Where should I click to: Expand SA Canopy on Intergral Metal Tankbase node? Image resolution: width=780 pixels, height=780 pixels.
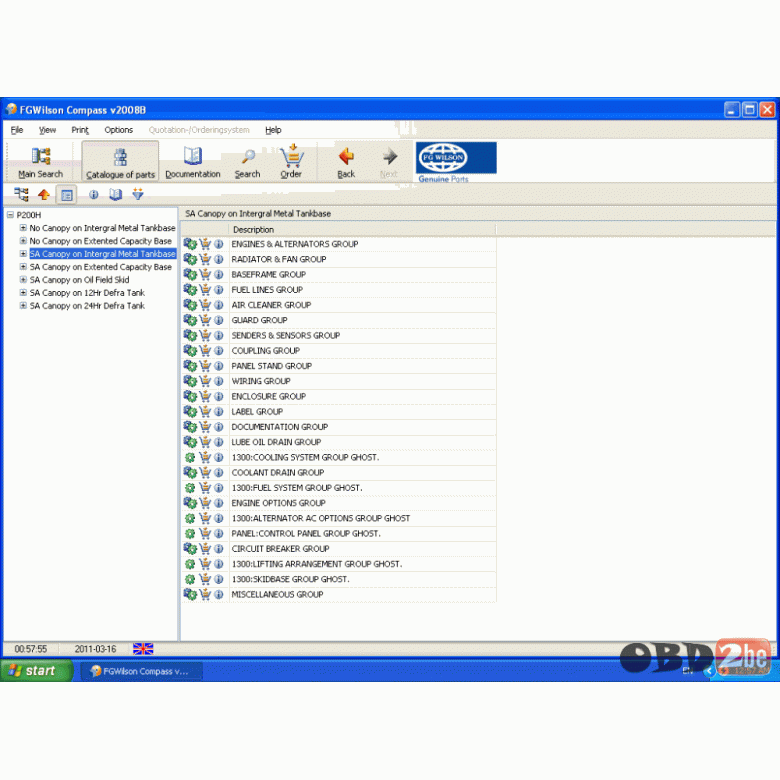coord(23,254)
